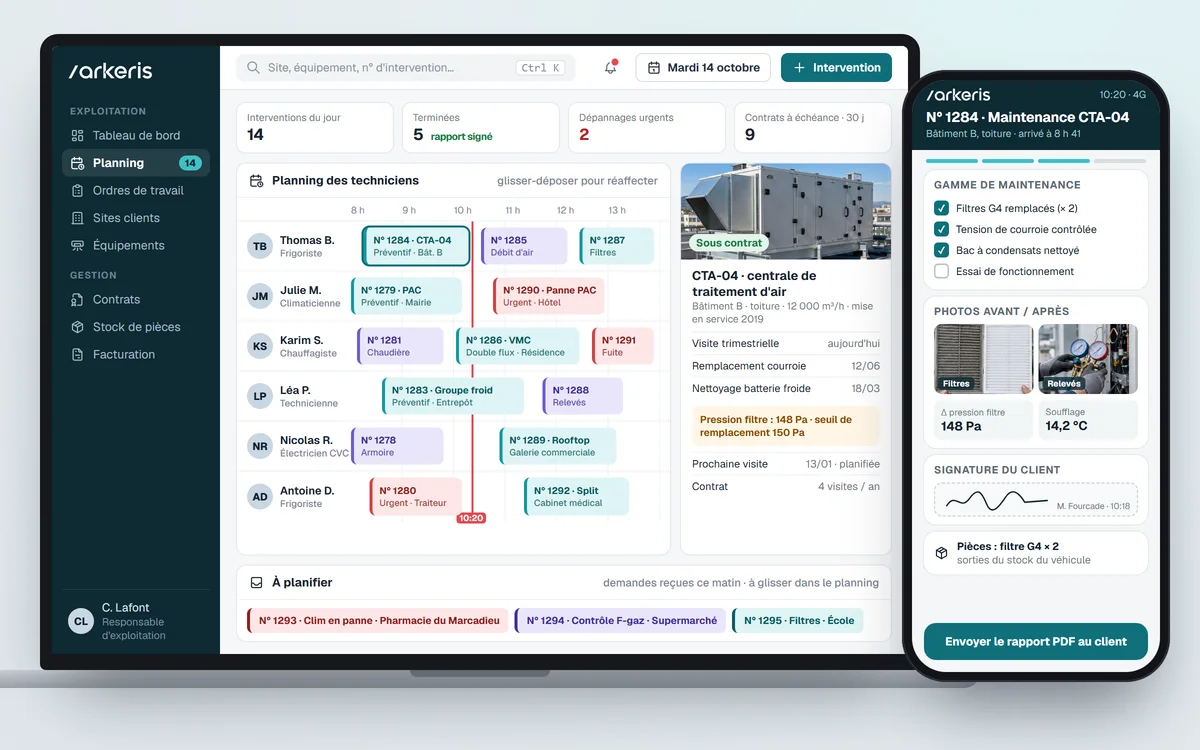This screenshot has height=750, width=1200.
Task: Open Tableau de bord menu item
Action: click(136, 136)
